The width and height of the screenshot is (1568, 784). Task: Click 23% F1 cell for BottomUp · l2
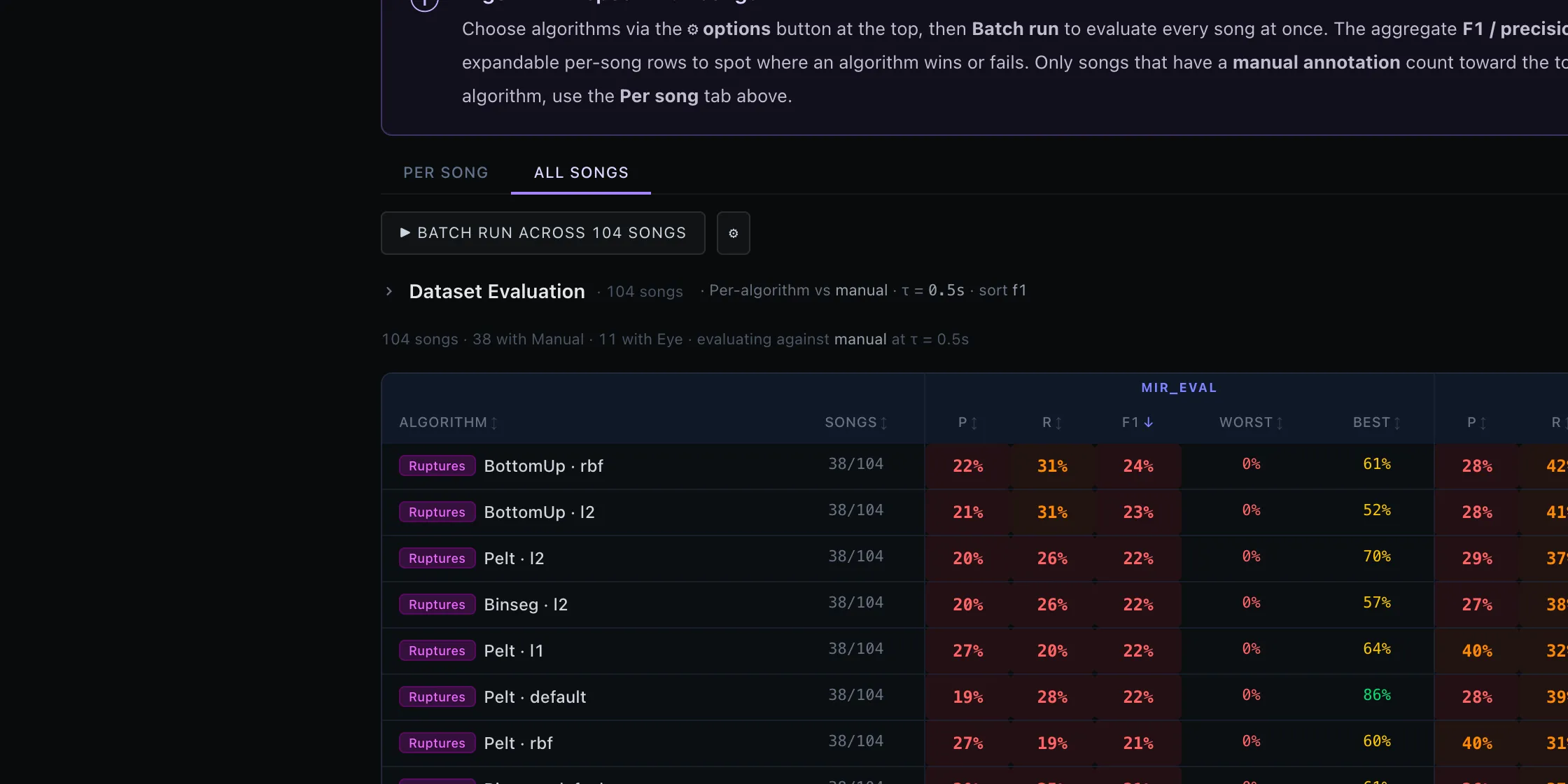(1137, 512)
